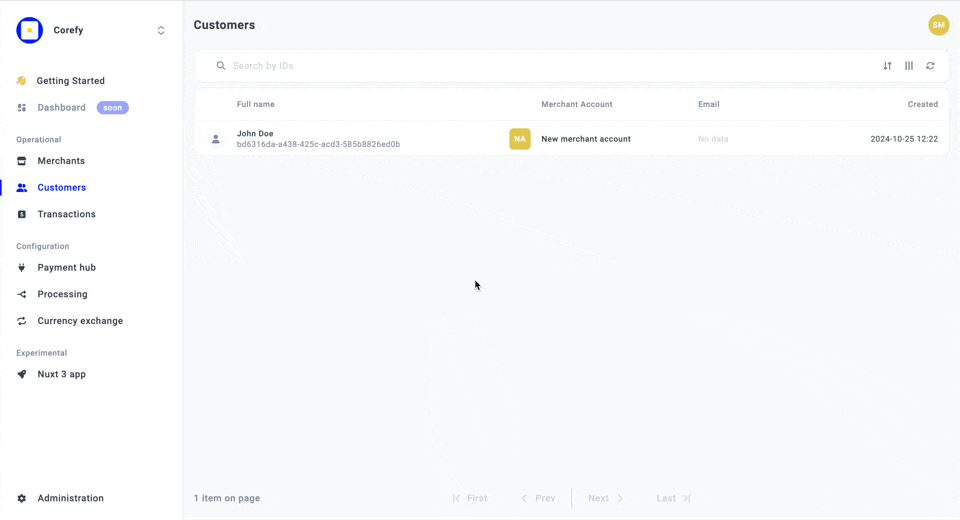Click the Email column header
This screenshot has width=960, height=520.
(708, 104)
